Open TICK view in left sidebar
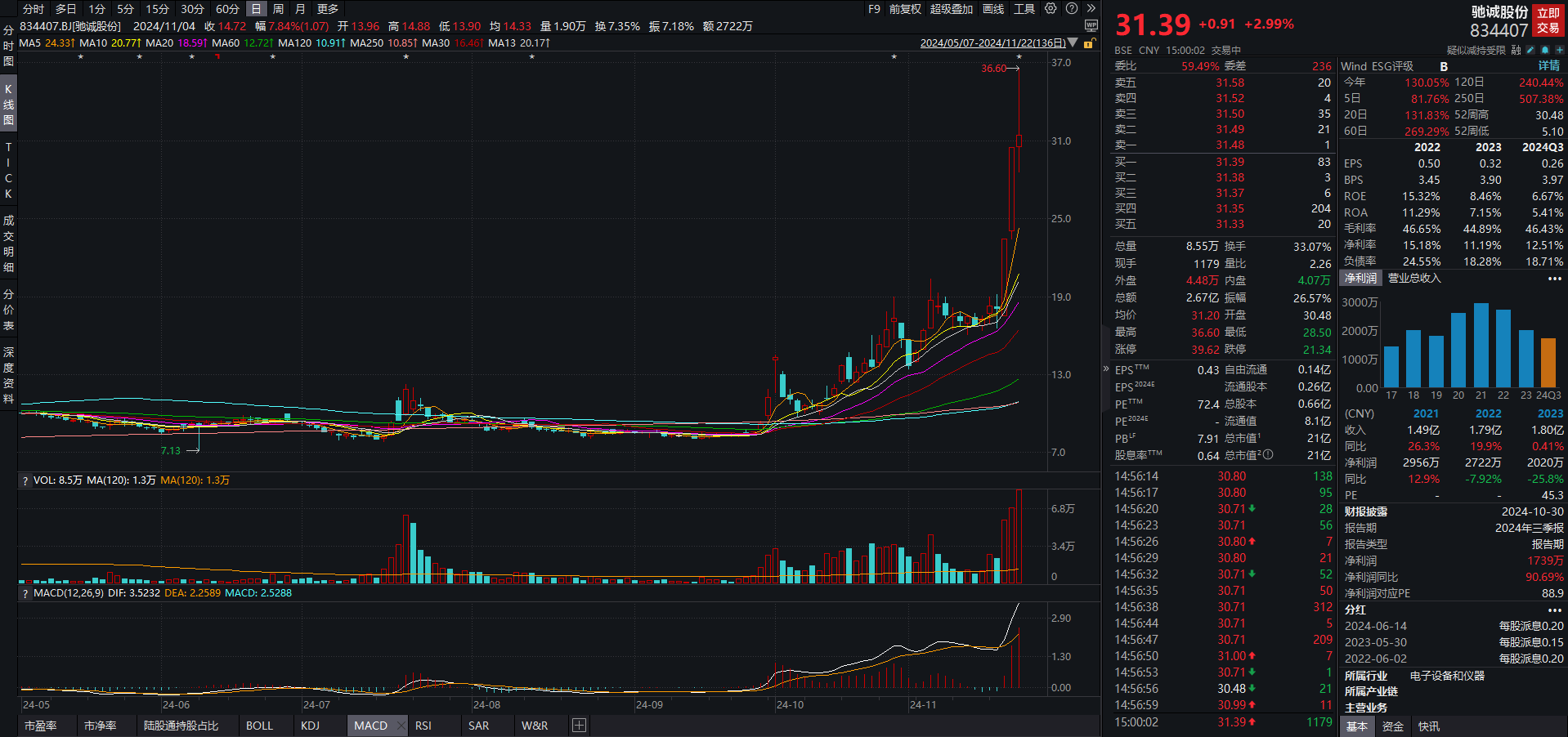 coord(8,170)
